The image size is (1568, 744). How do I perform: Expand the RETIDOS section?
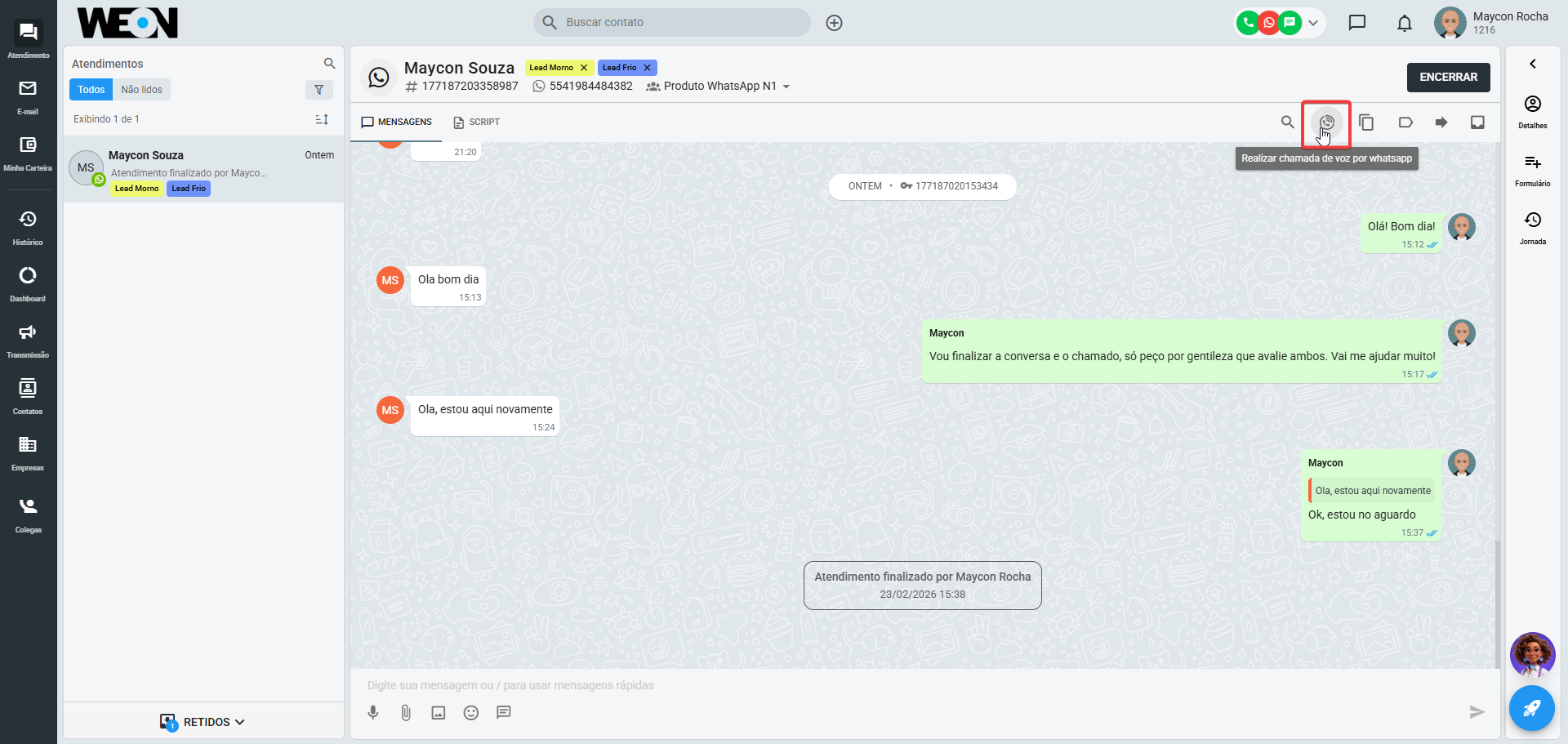(x=203, y=722)
